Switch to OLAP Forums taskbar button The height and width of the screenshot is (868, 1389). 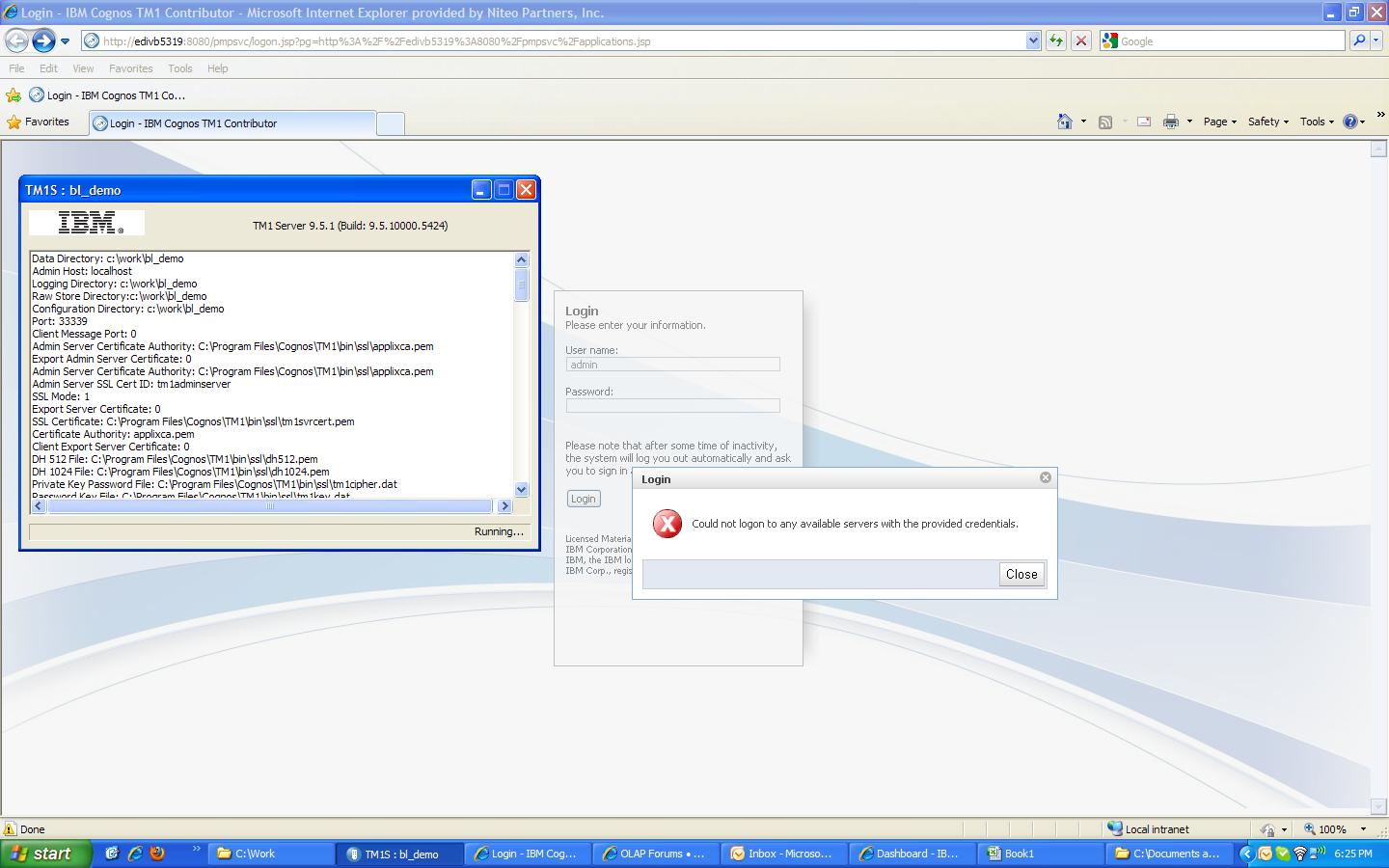(657, 854)
